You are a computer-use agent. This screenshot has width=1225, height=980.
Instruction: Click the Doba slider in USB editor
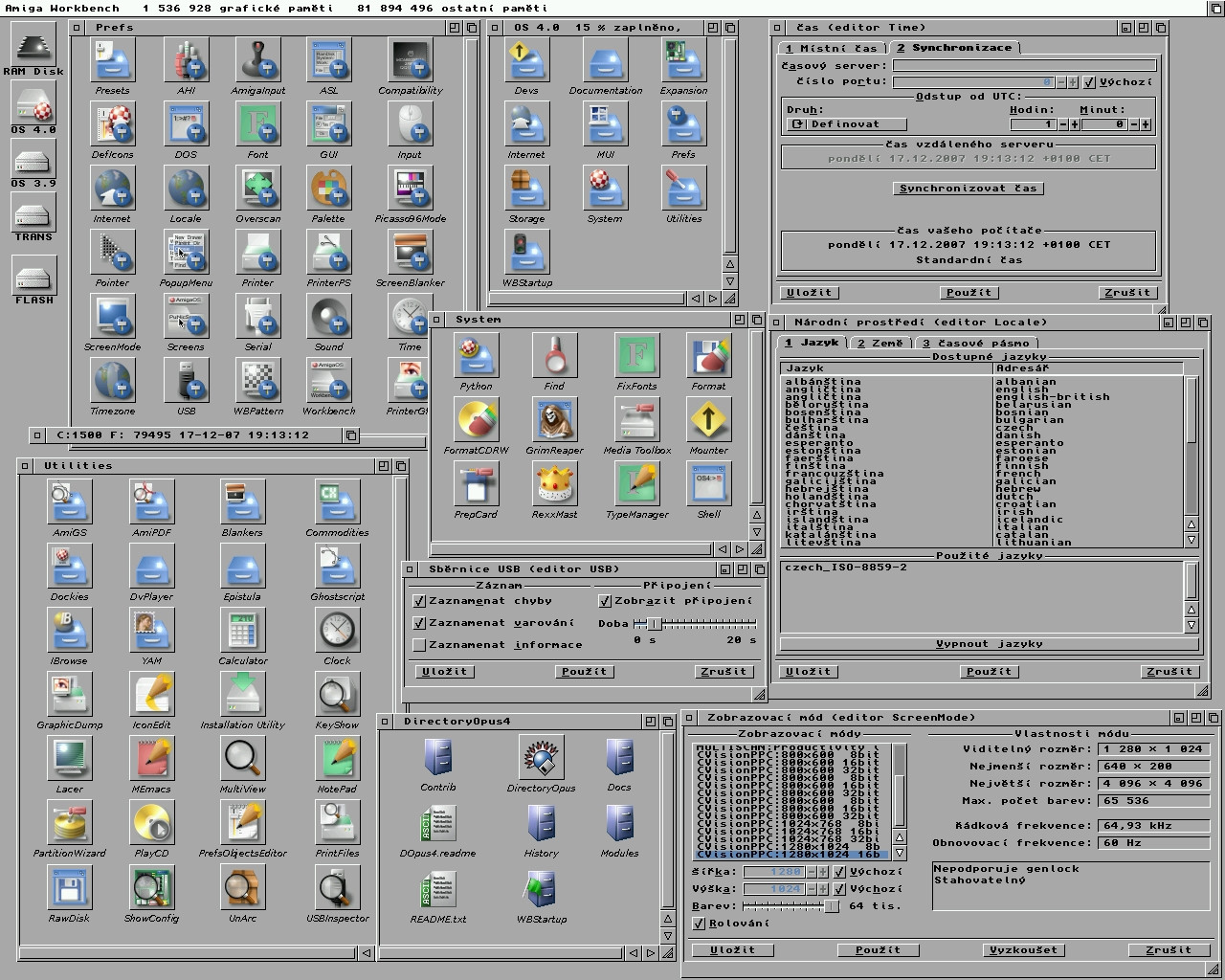click(696, 624)
